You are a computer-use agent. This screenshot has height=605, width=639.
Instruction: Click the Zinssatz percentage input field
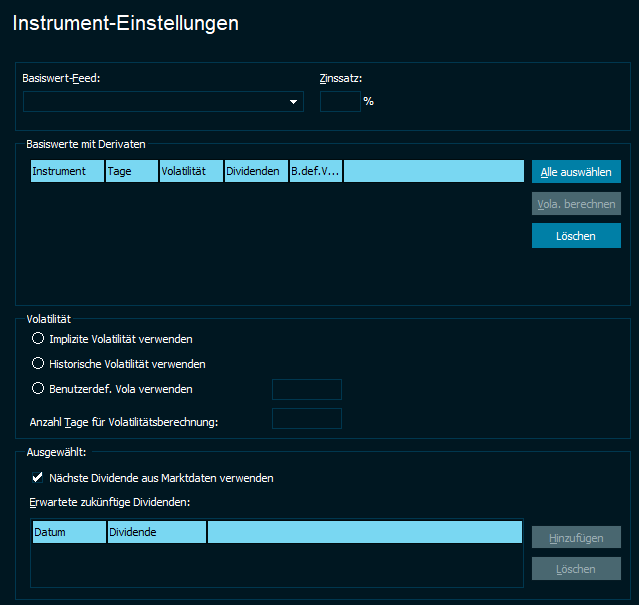[340, 102]
